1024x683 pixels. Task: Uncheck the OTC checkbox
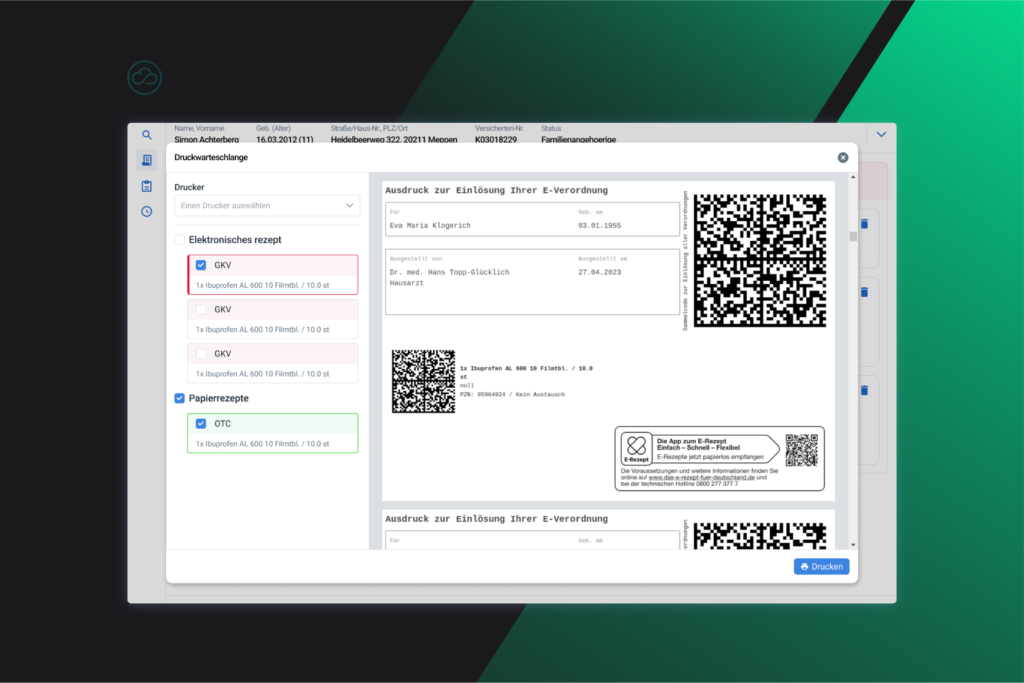click(x=201, y=424)
